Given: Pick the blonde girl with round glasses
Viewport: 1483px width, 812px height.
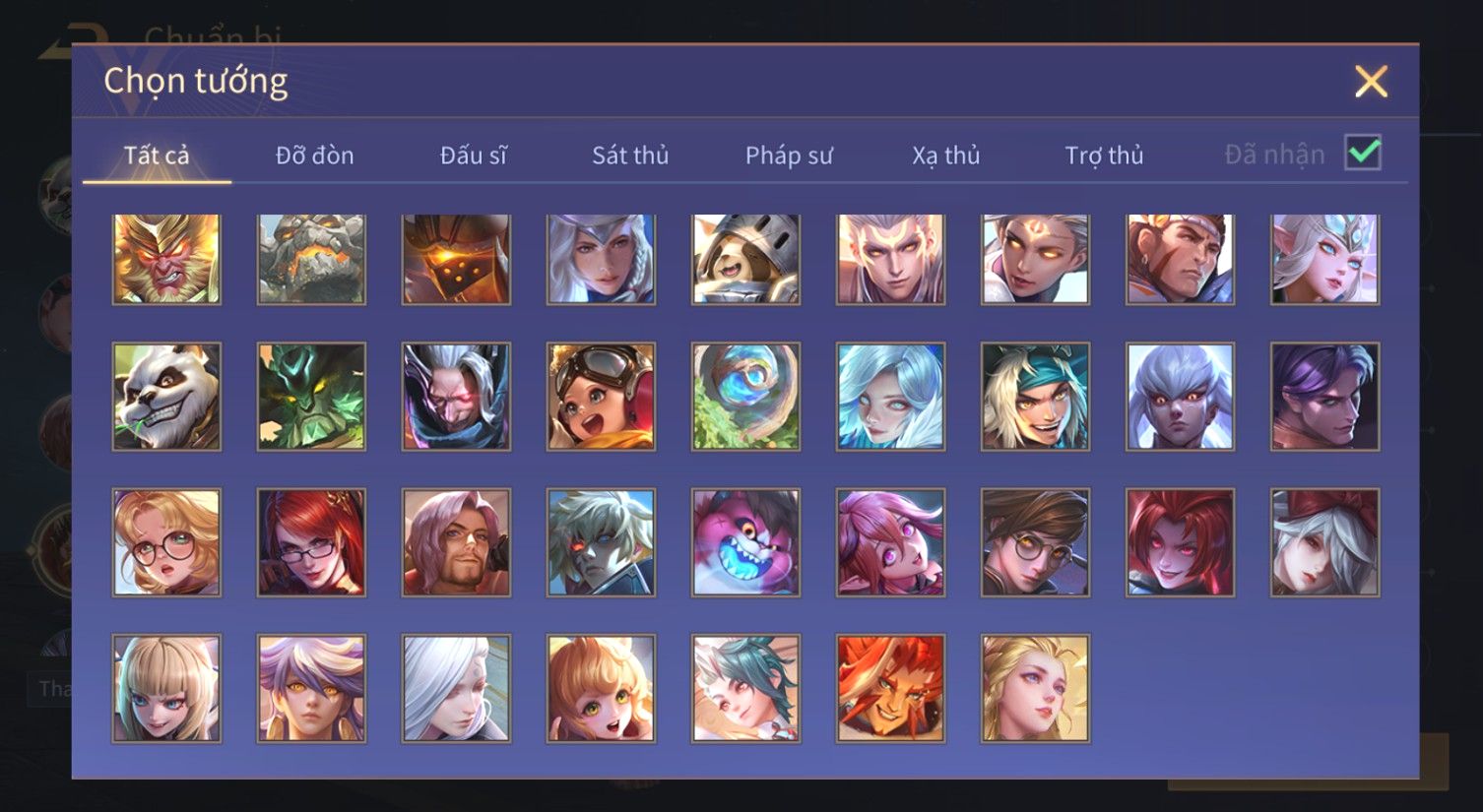Looking at the screenshot, I should [x=166, y=542].
